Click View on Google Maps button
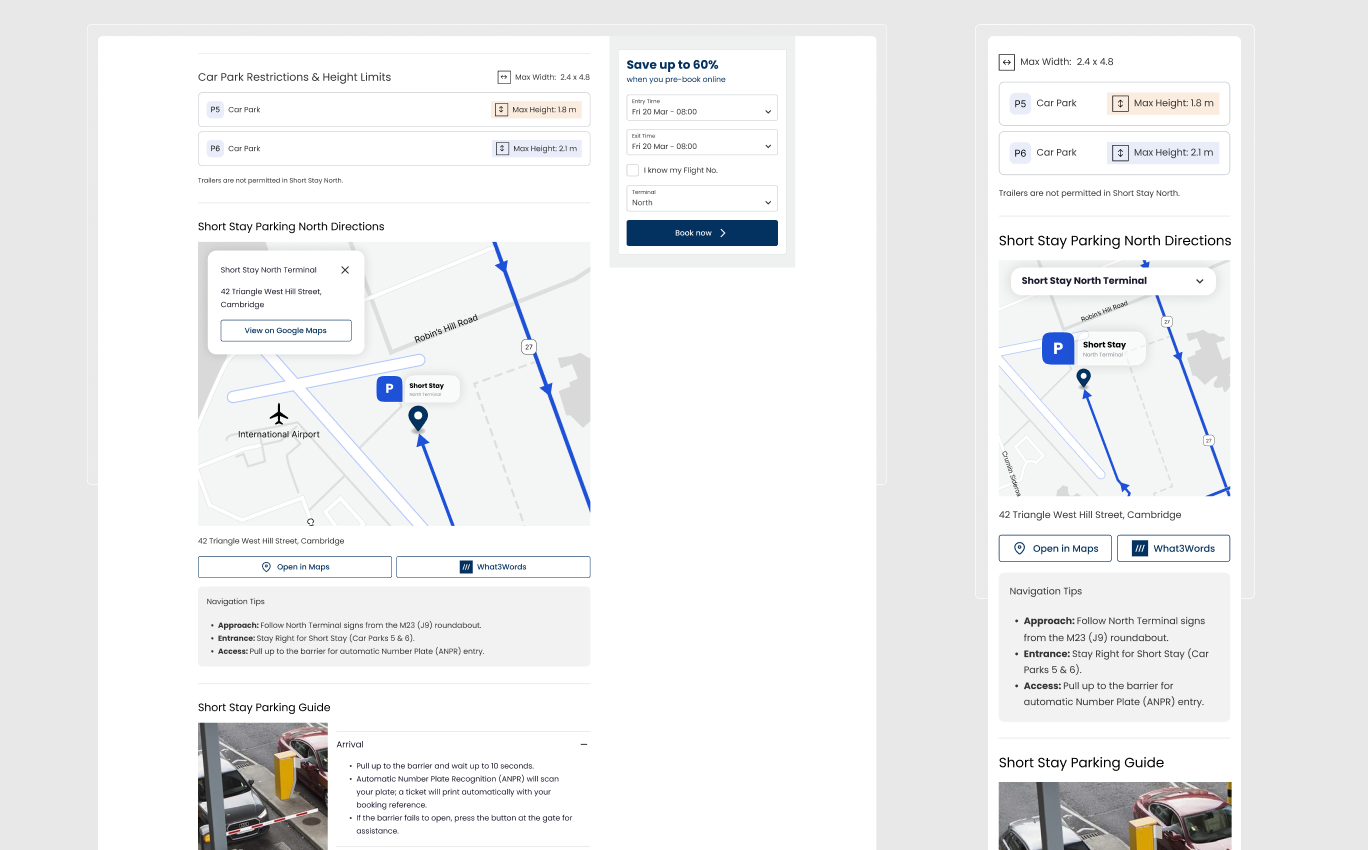This screenshot has width=1368, height=850. coord(286,330)
